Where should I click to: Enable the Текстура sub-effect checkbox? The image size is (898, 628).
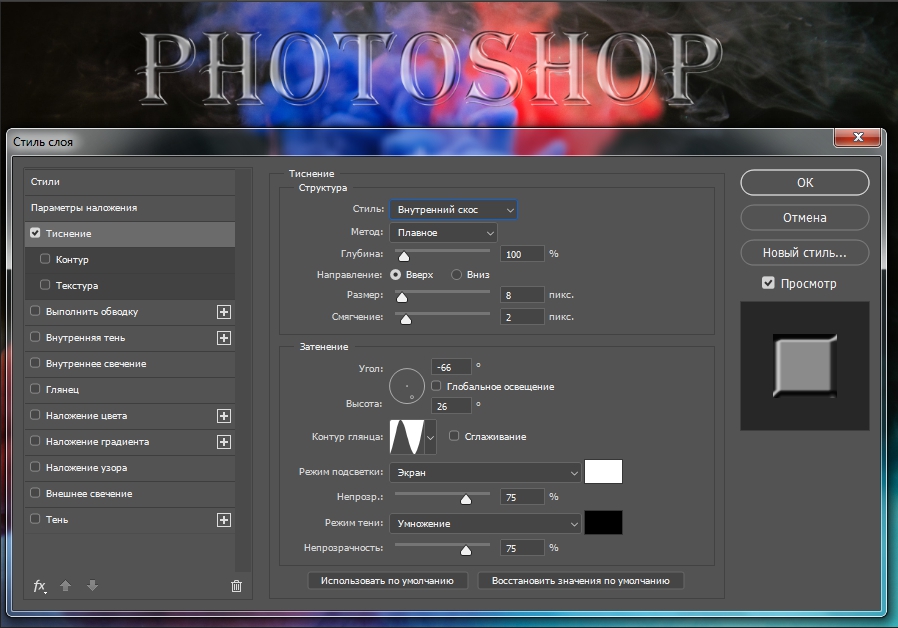(45, 285)
